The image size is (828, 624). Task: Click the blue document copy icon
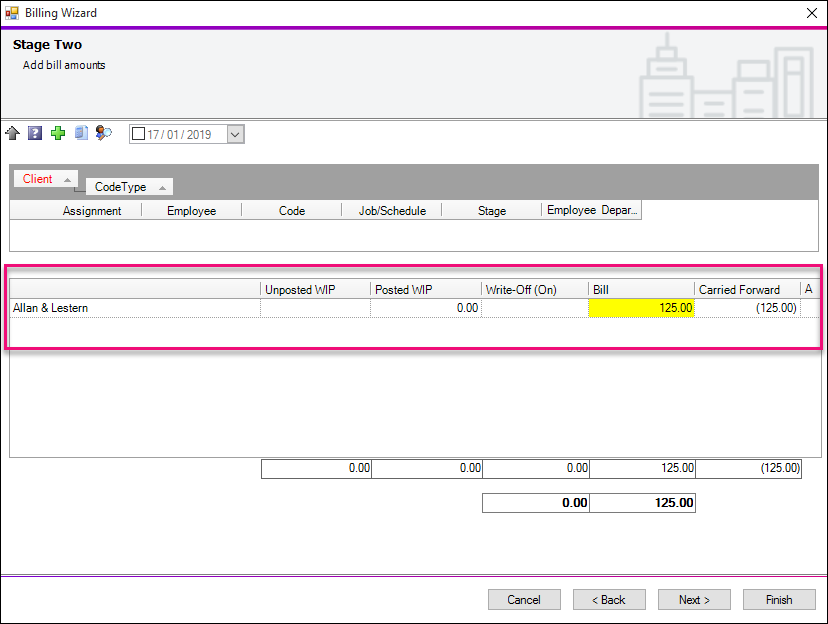click(x=81, y=134)
